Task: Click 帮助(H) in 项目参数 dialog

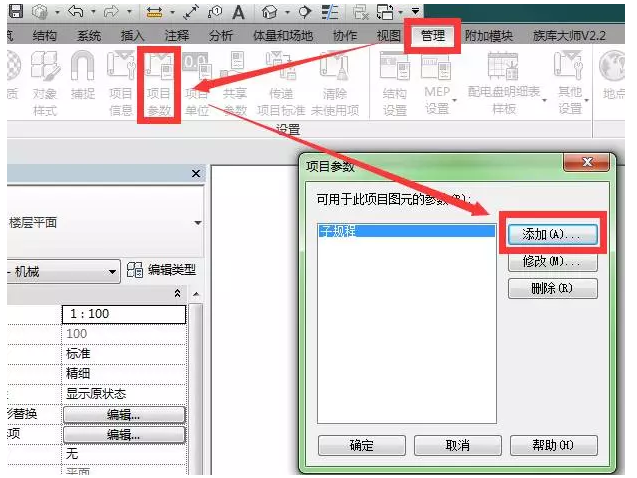Action: tap(553, 445)
